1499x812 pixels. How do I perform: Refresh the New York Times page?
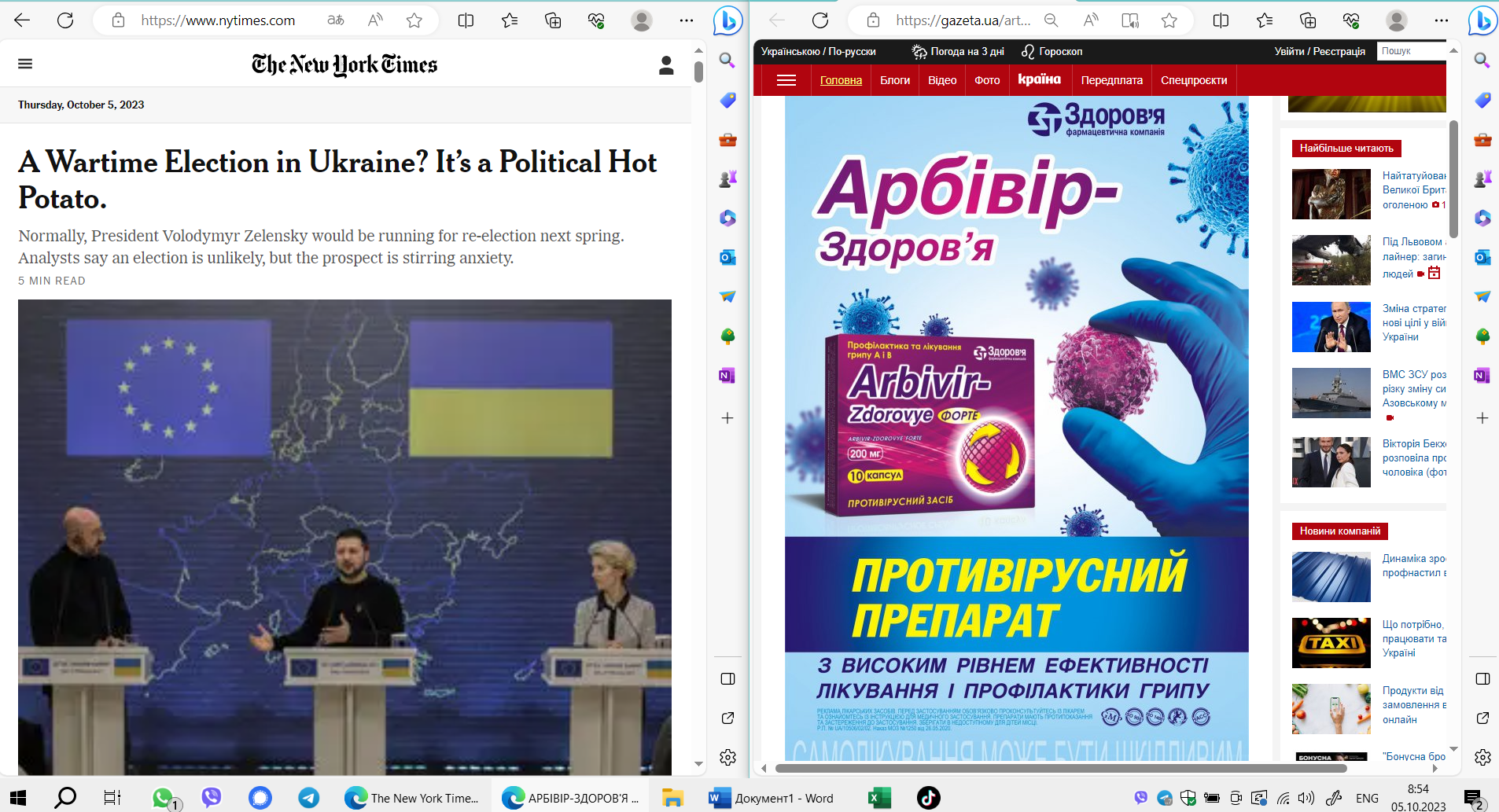tap(65, 20)
